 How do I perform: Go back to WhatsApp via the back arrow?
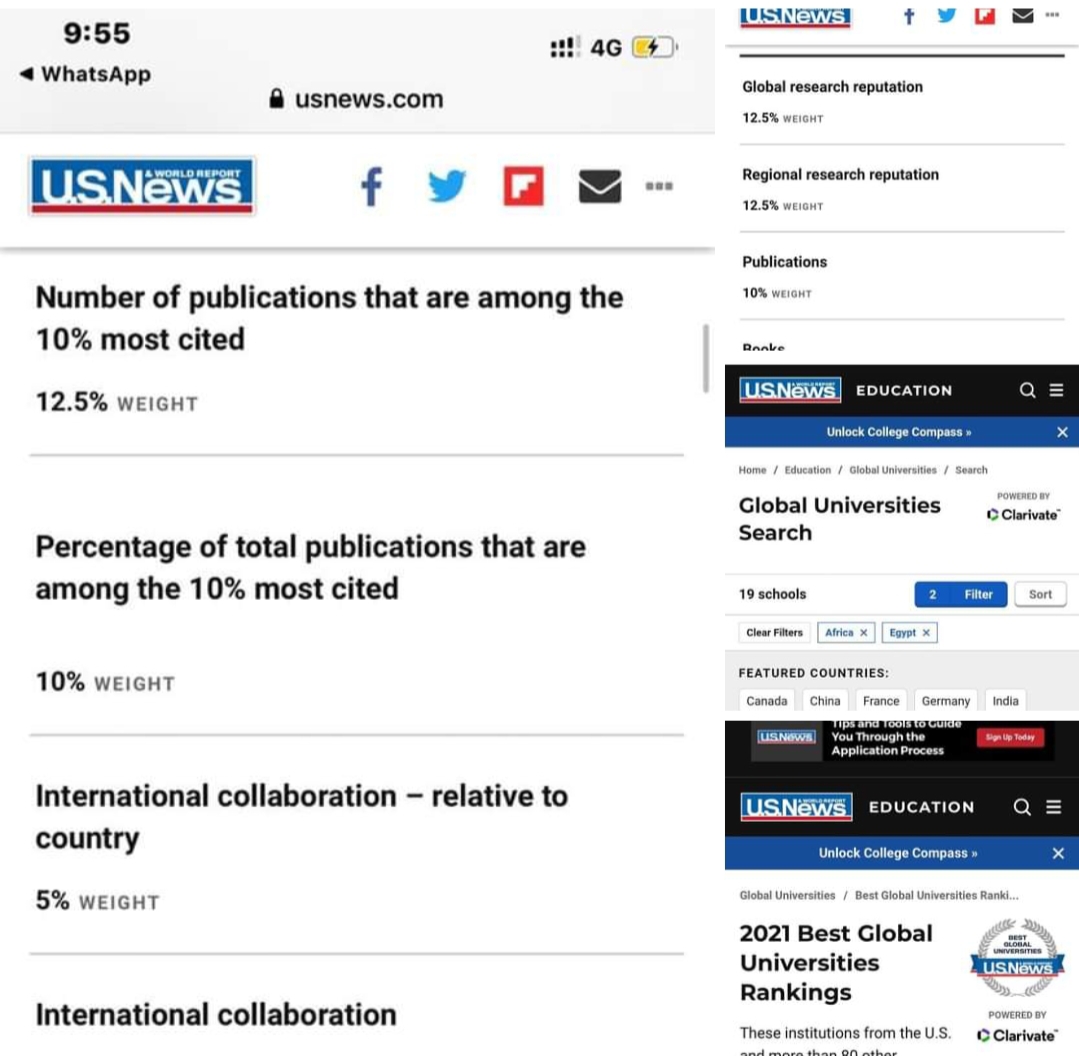click(27, 74)
